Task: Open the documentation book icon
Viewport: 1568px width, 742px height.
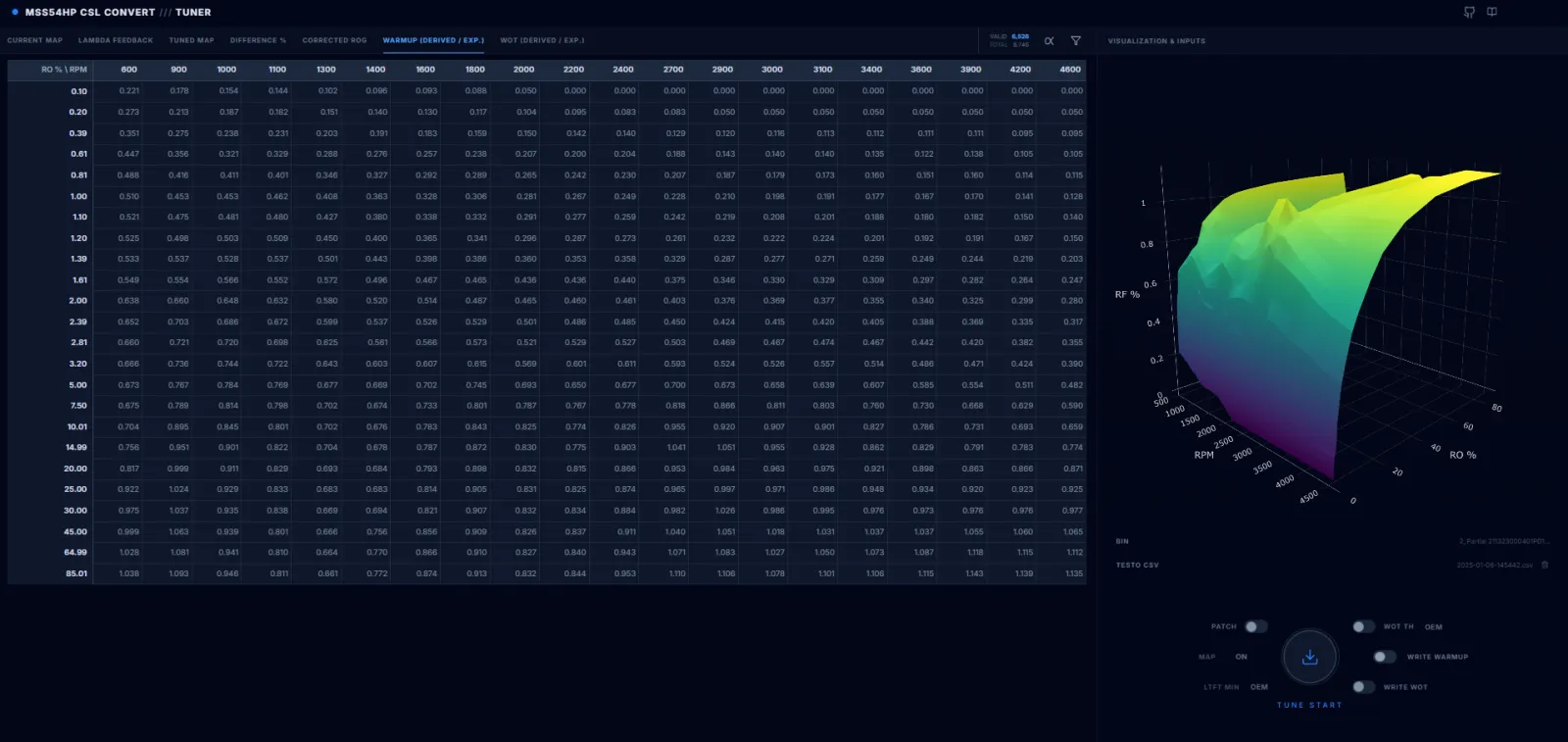Action: pos(1492,12)
